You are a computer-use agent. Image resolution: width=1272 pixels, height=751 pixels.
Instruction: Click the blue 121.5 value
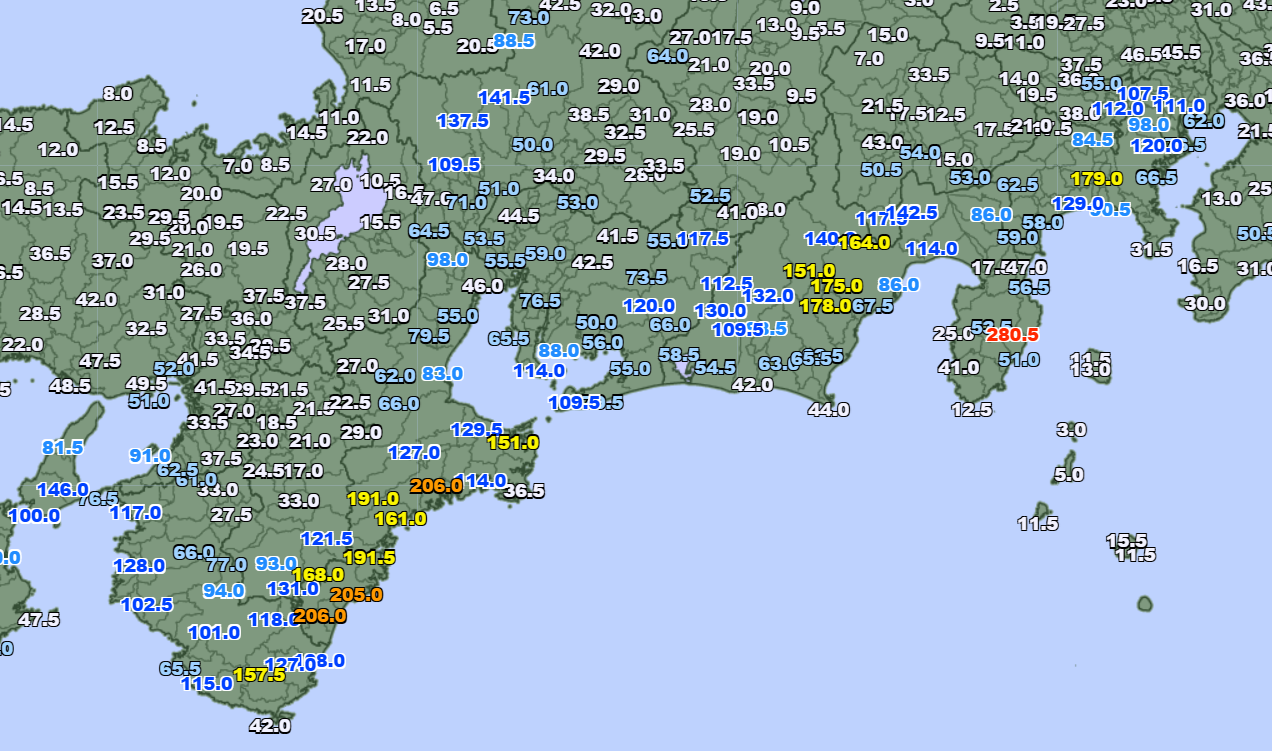pos(327,538)
